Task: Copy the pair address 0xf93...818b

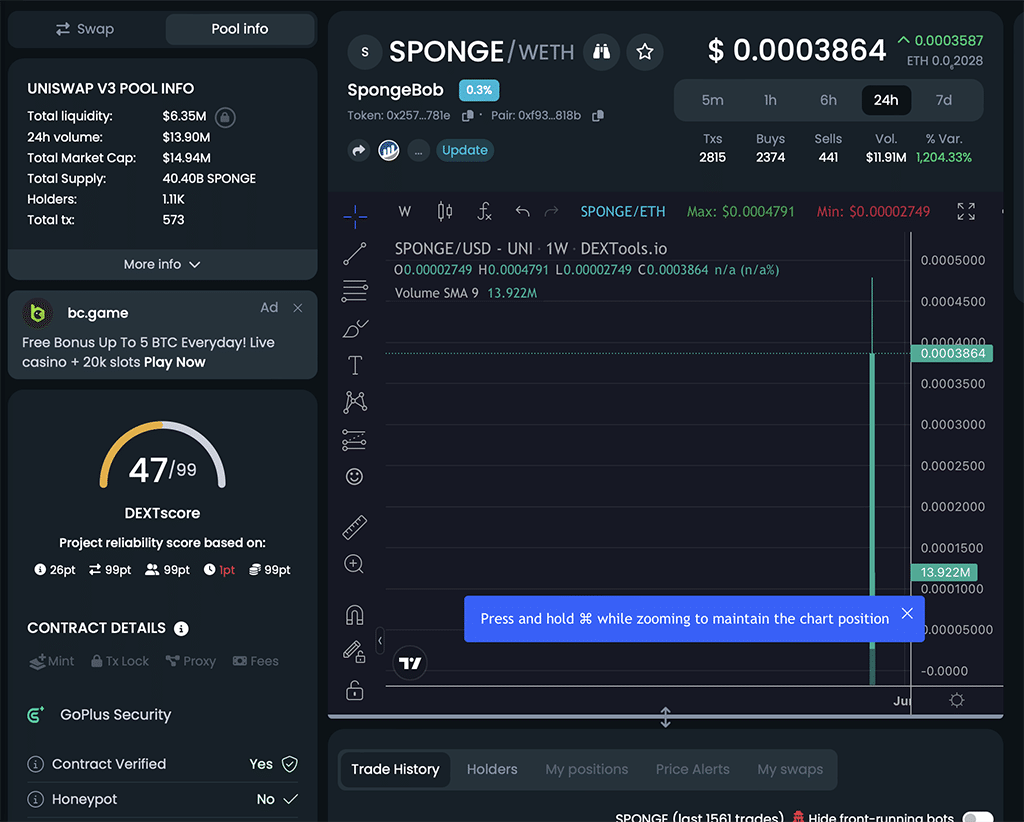Action: [598, 116]
